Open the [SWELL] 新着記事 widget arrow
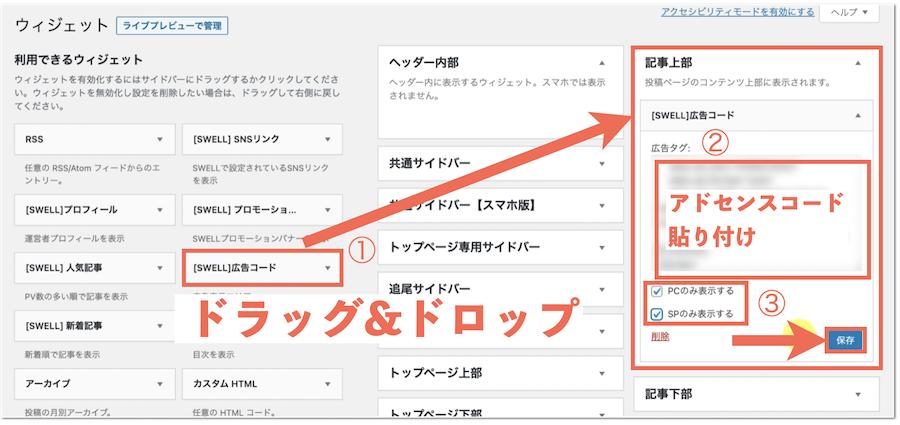This screenshot has width=900, height=425. [x=159, y=326]
